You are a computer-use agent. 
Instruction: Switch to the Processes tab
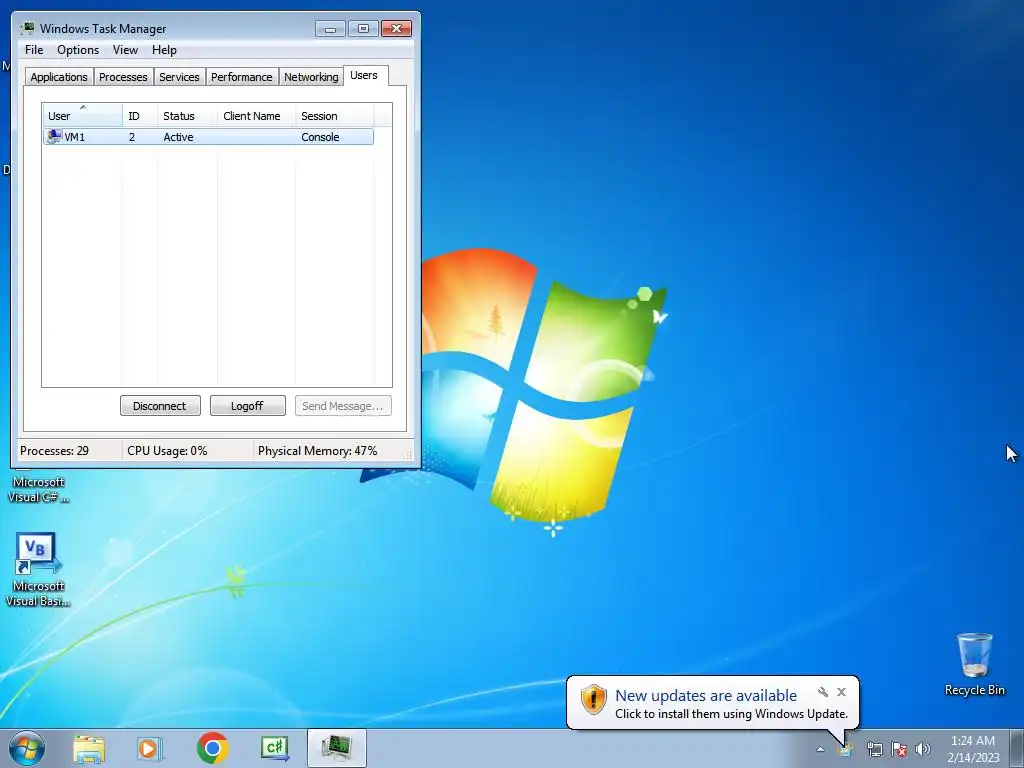pyautogui.click(x=123, y=76)
